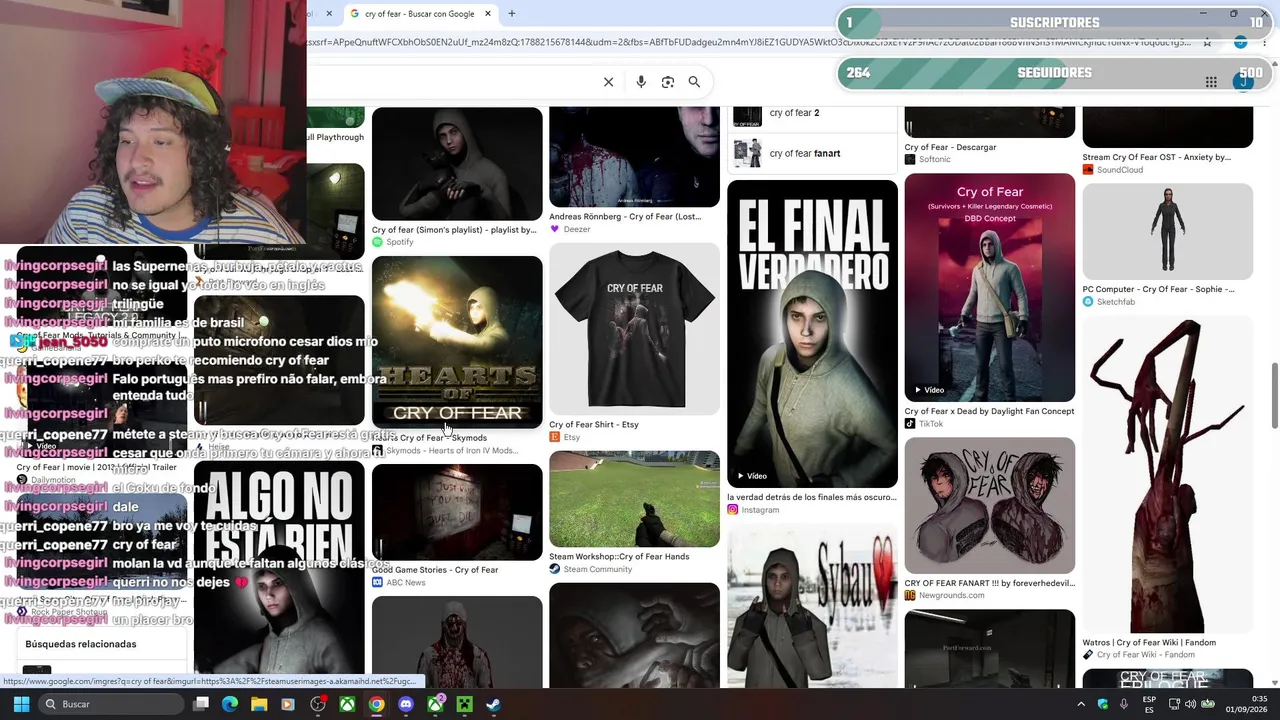The width and height of the screenshot is (1280, 720).
Task: Click the Etsy source icon
Action: (x=555, y=437)
